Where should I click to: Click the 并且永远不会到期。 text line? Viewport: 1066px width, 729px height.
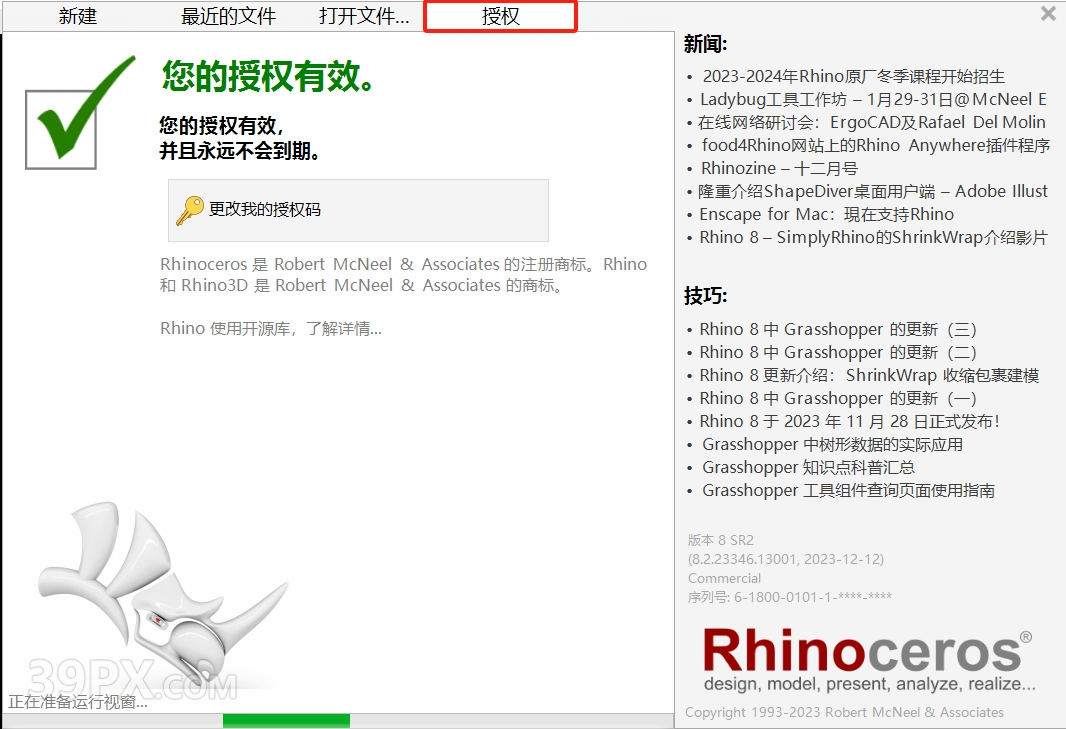(x=240, y=151)
